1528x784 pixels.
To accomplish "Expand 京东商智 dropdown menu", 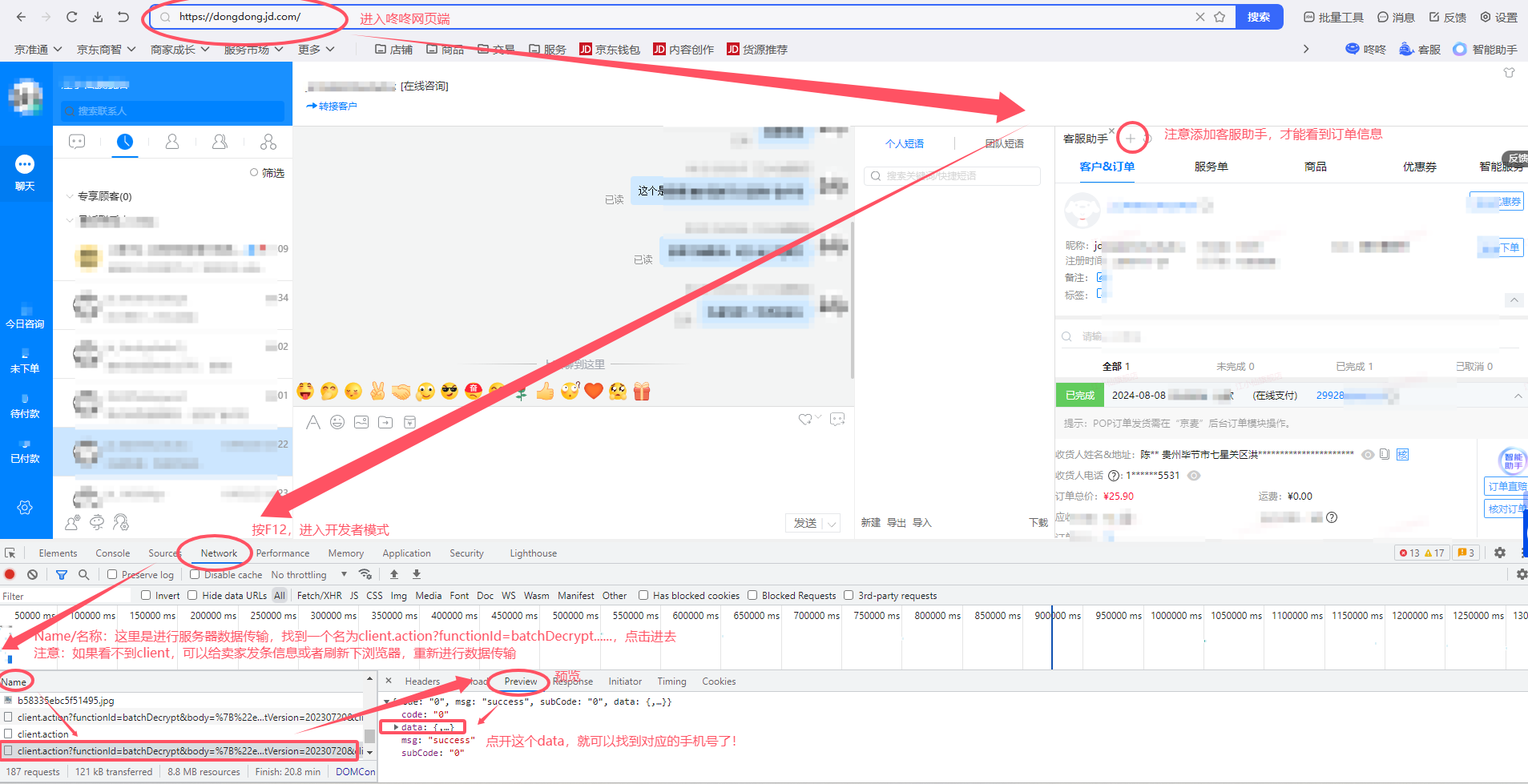I will click(106, 50).
